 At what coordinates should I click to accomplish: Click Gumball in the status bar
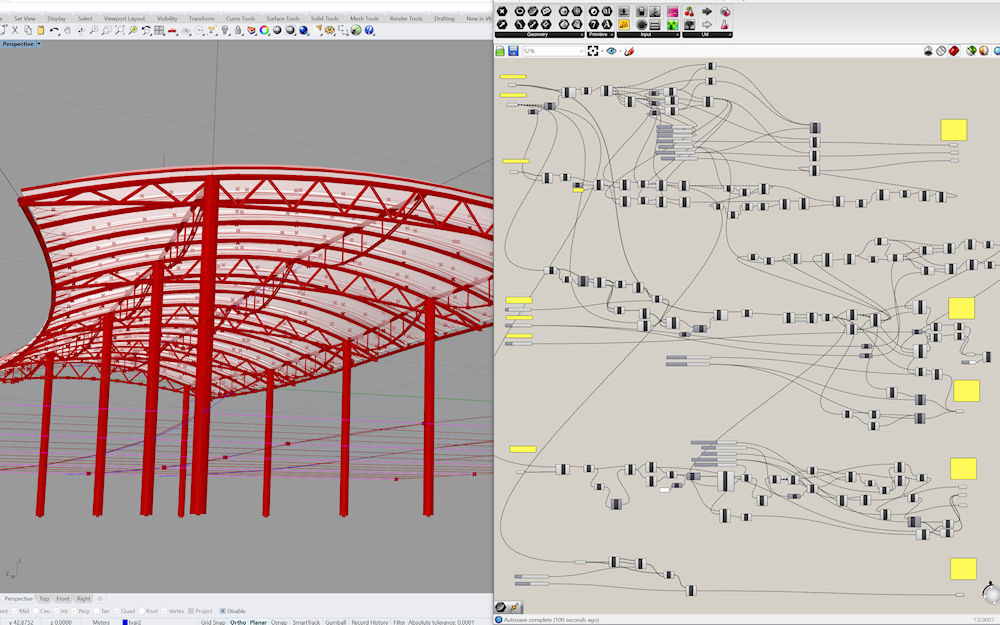click(x=335, y=621)
